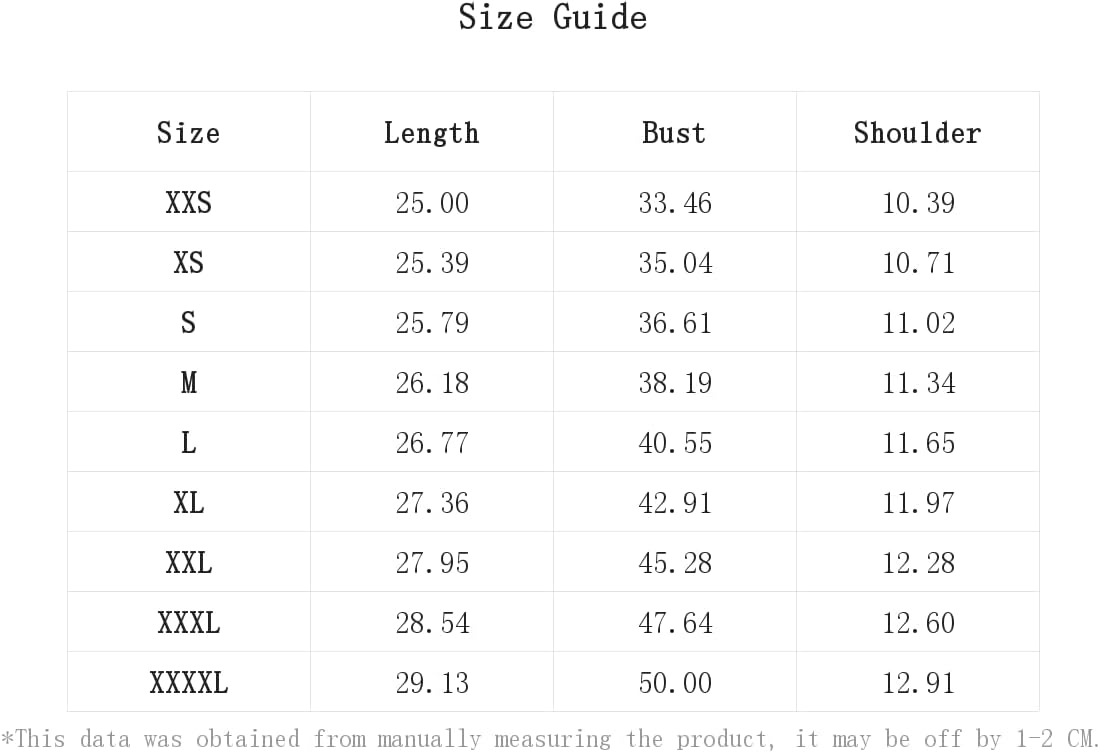Click the XS size row label

(189, 263)
